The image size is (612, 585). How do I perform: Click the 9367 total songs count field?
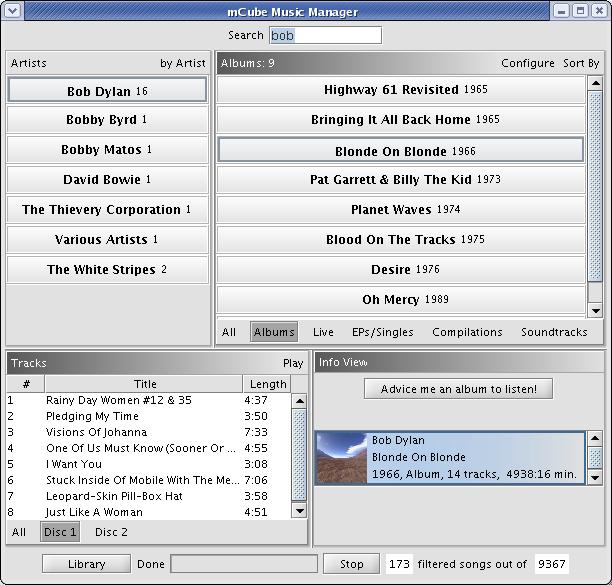(x=552, y=564)
